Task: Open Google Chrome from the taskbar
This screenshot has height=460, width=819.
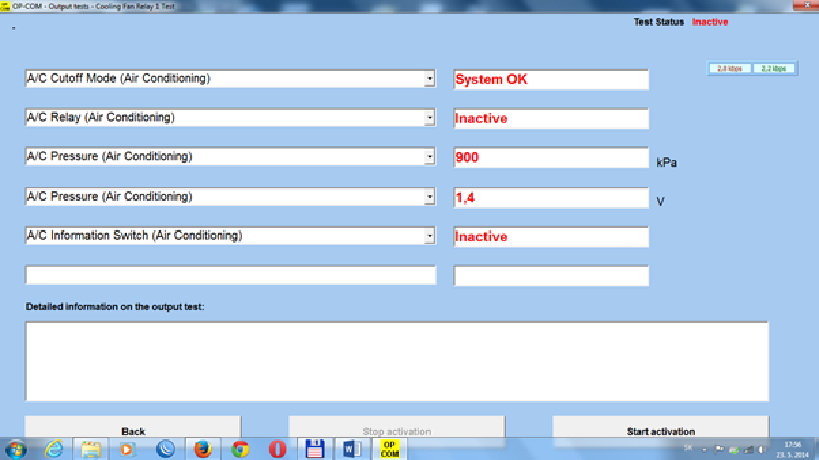Action: 239,449
